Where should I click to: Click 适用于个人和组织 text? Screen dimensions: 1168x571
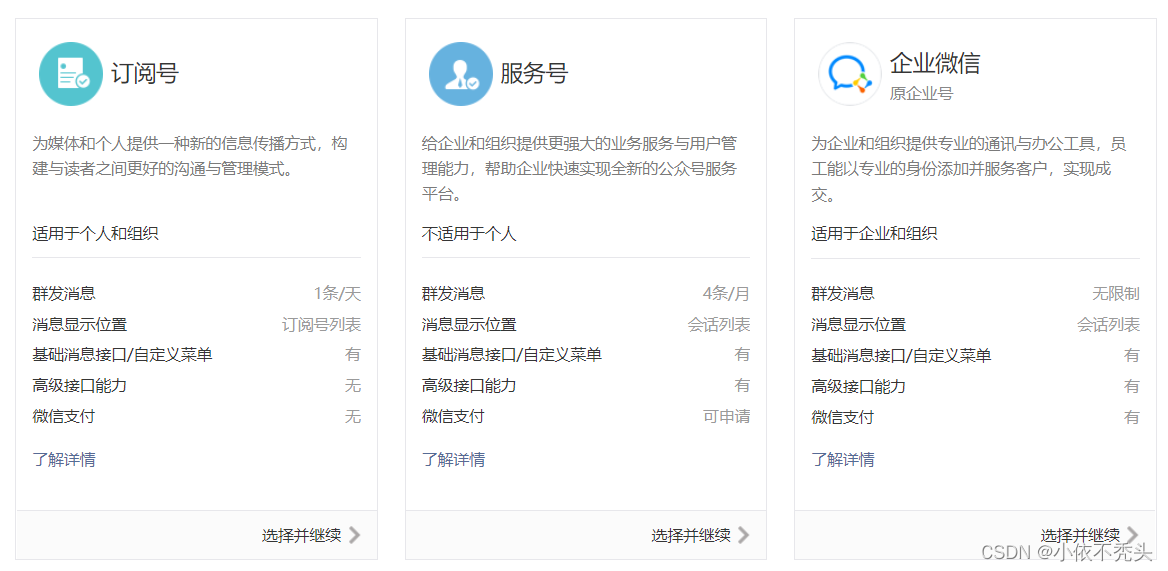tap(95, 234)
